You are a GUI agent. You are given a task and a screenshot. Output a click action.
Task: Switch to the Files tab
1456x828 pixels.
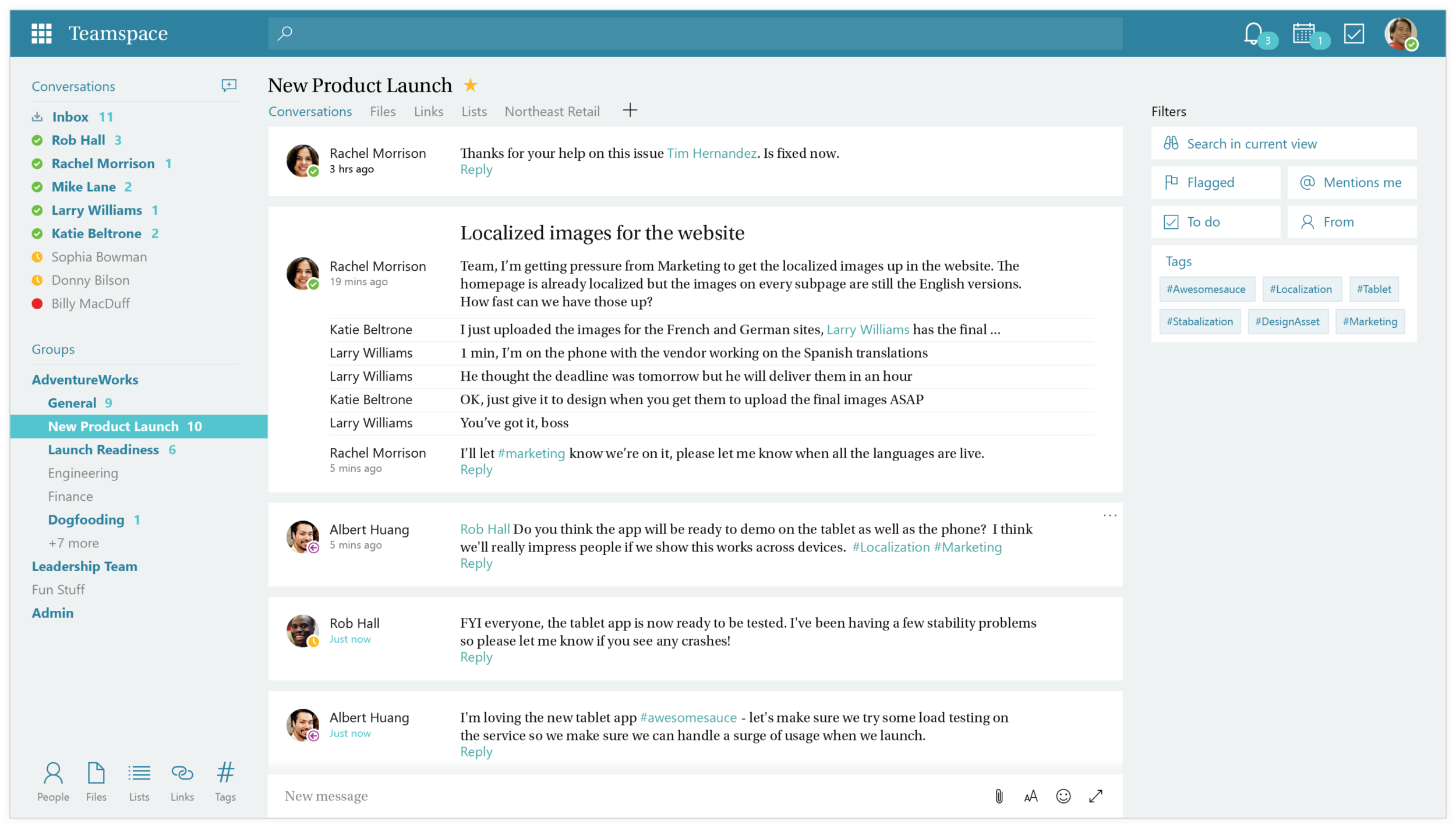pos(383,111)
